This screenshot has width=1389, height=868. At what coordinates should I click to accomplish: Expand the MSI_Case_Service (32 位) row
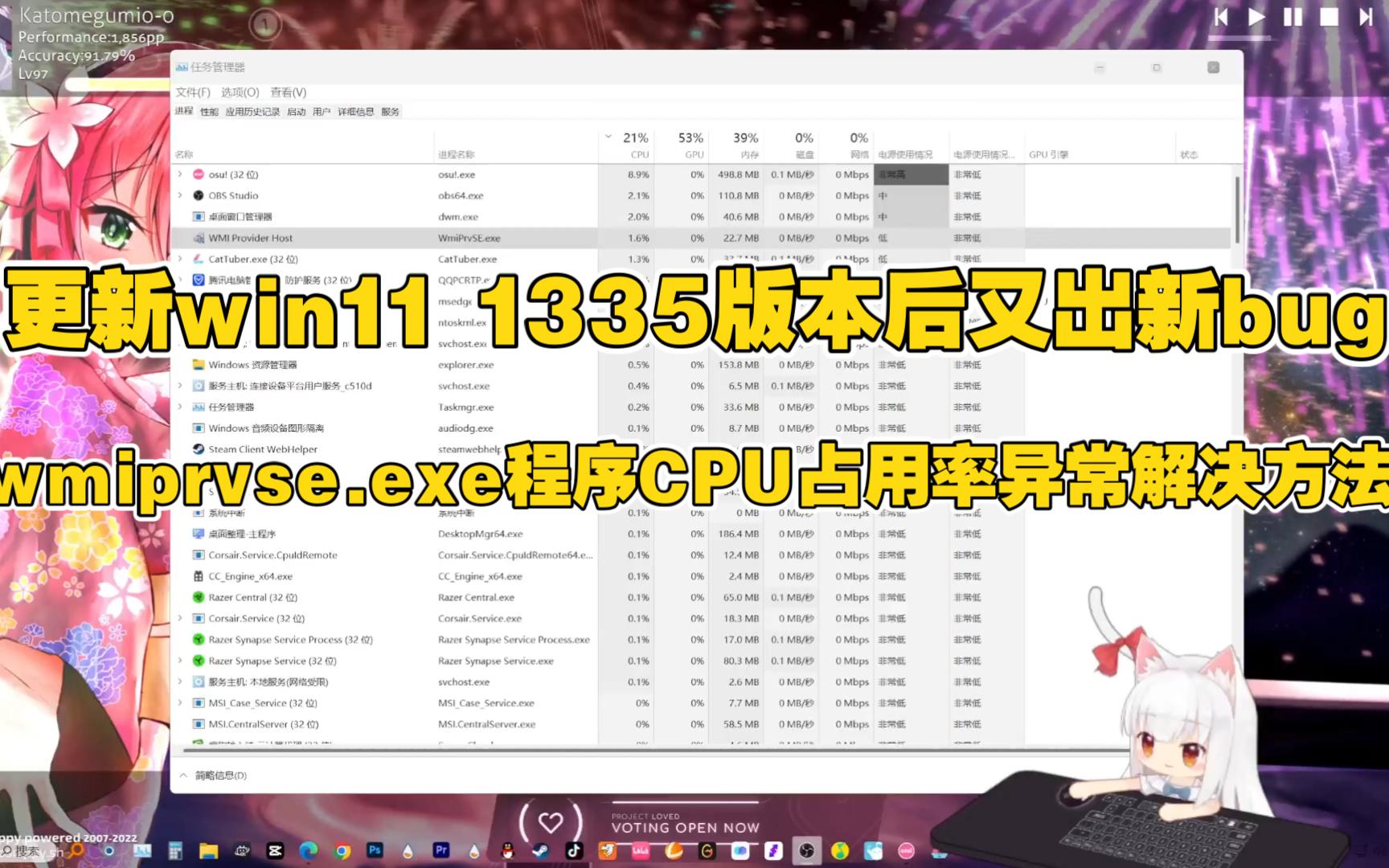tap(180, 702)
